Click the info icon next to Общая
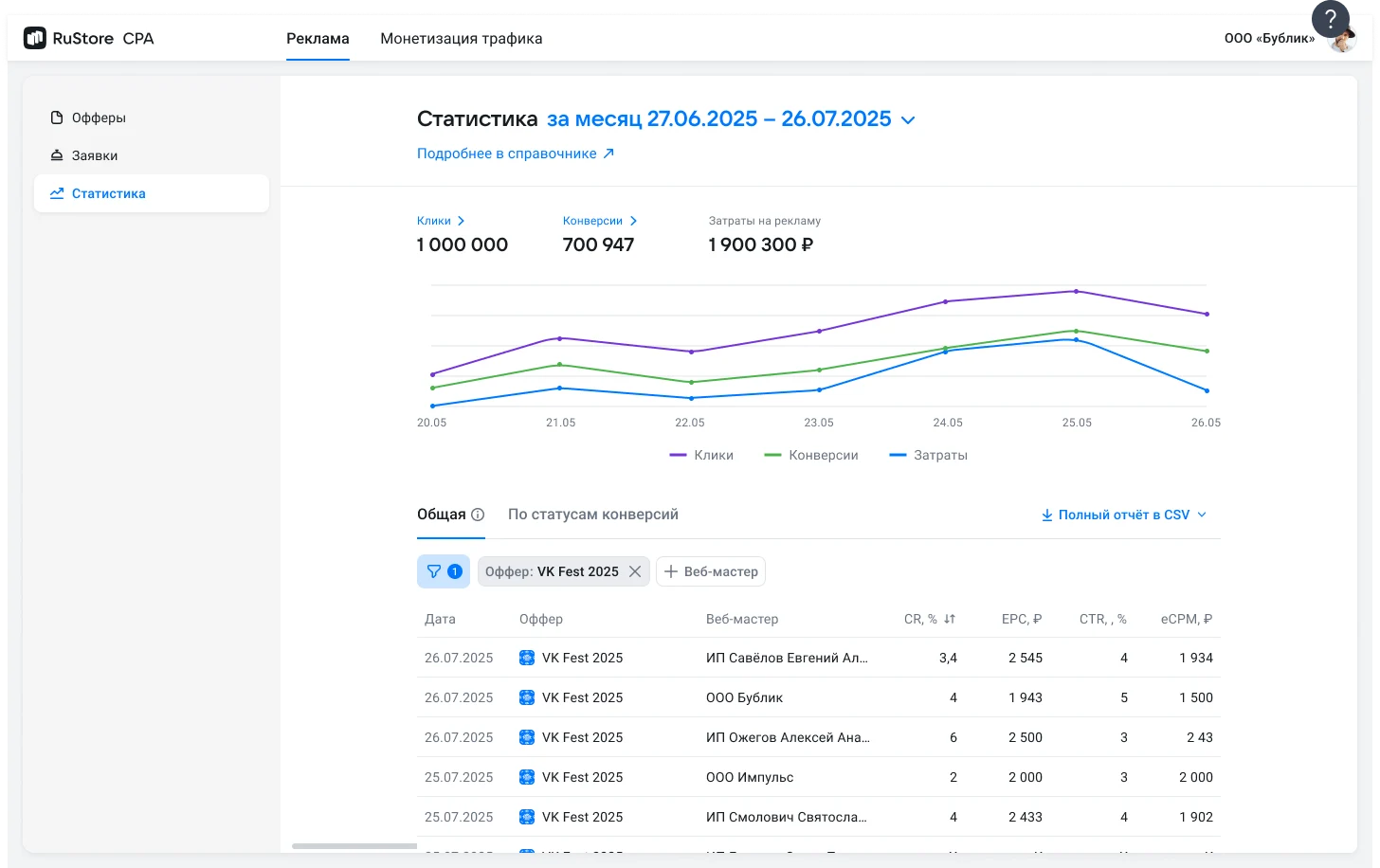 (478, 515)
